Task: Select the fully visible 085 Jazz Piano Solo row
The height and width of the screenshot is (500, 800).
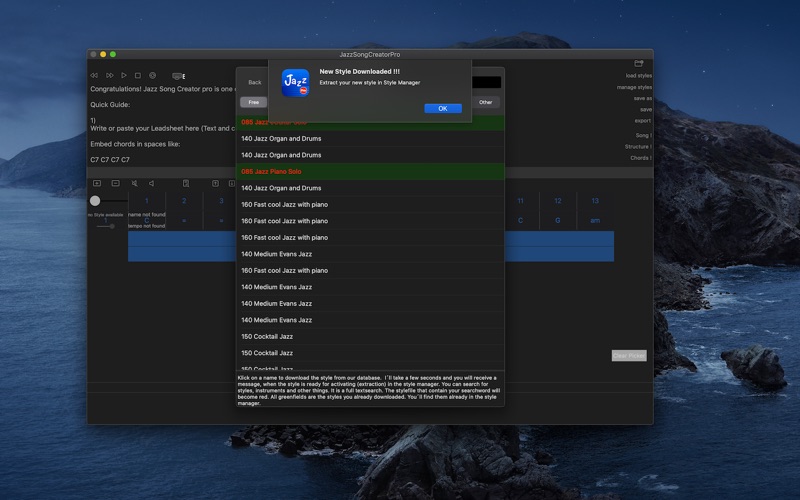Action: (x=370, y=171)
